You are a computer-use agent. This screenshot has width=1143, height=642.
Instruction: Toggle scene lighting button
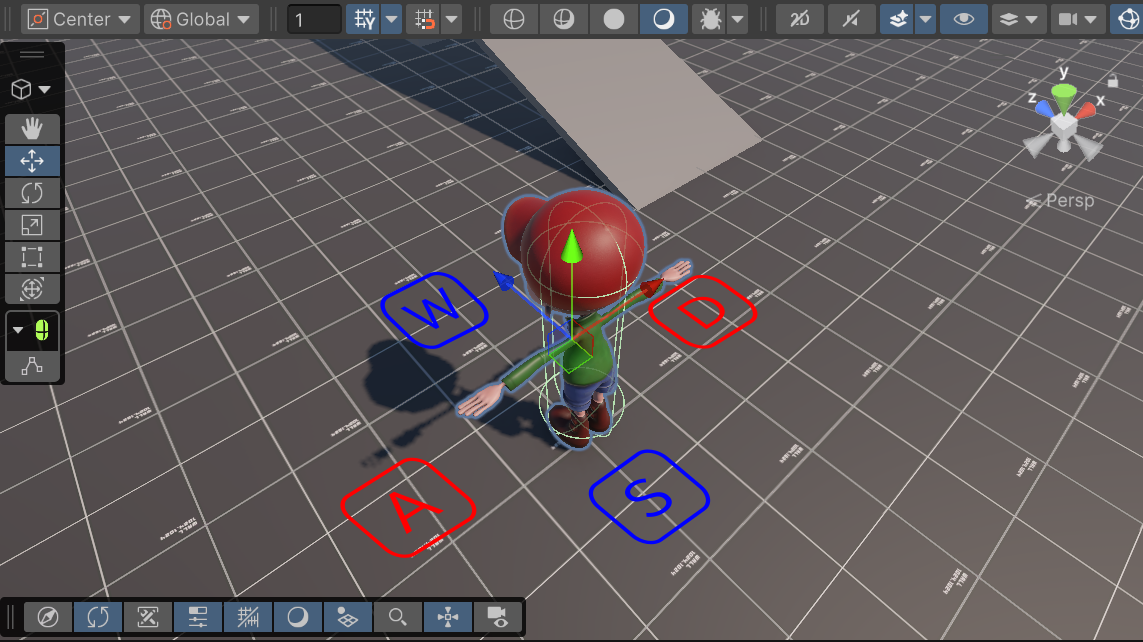850,20
